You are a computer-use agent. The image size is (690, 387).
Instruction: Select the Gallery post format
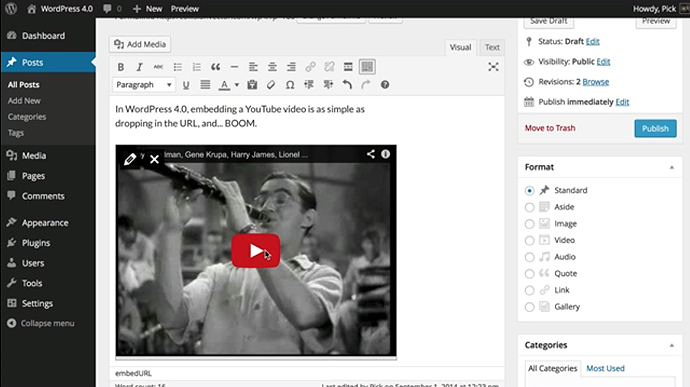[529, 307]
